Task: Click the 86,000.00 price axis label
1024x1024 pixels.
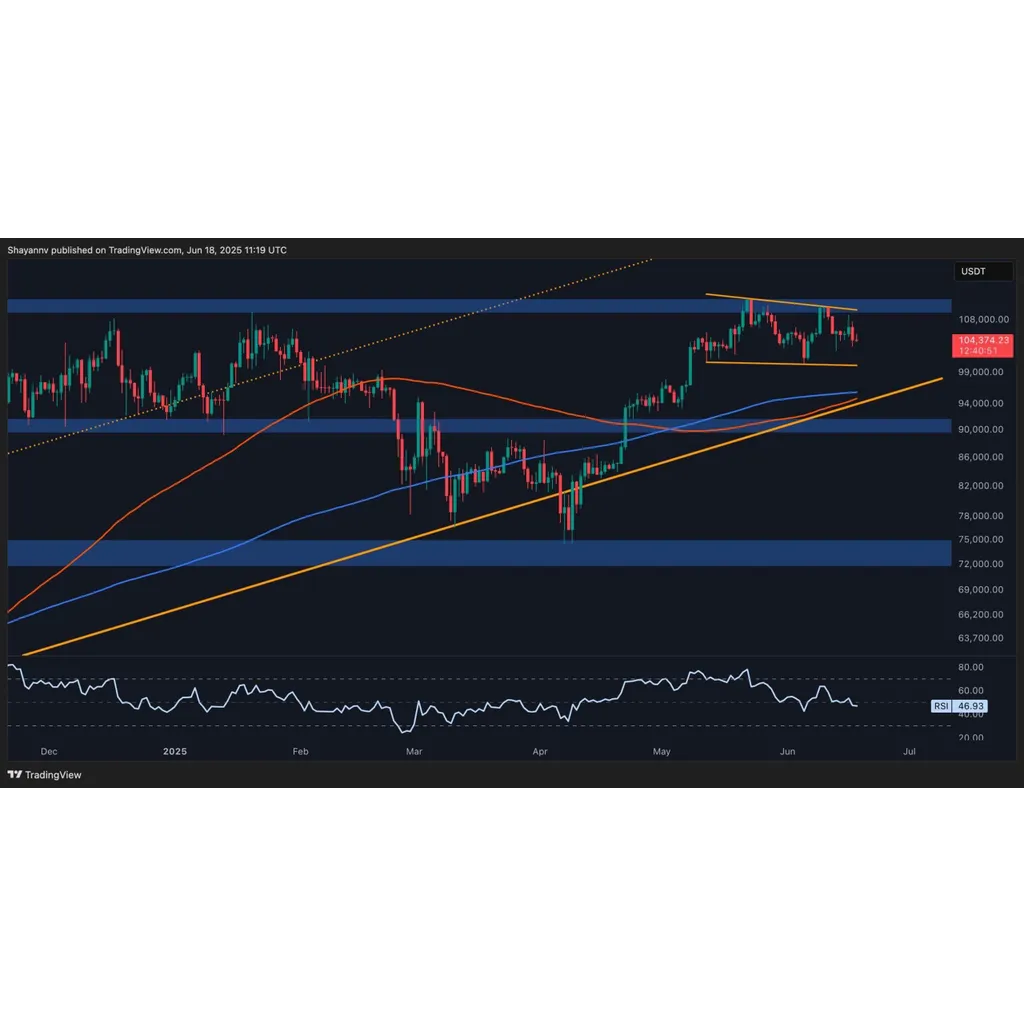Action: 980,456
